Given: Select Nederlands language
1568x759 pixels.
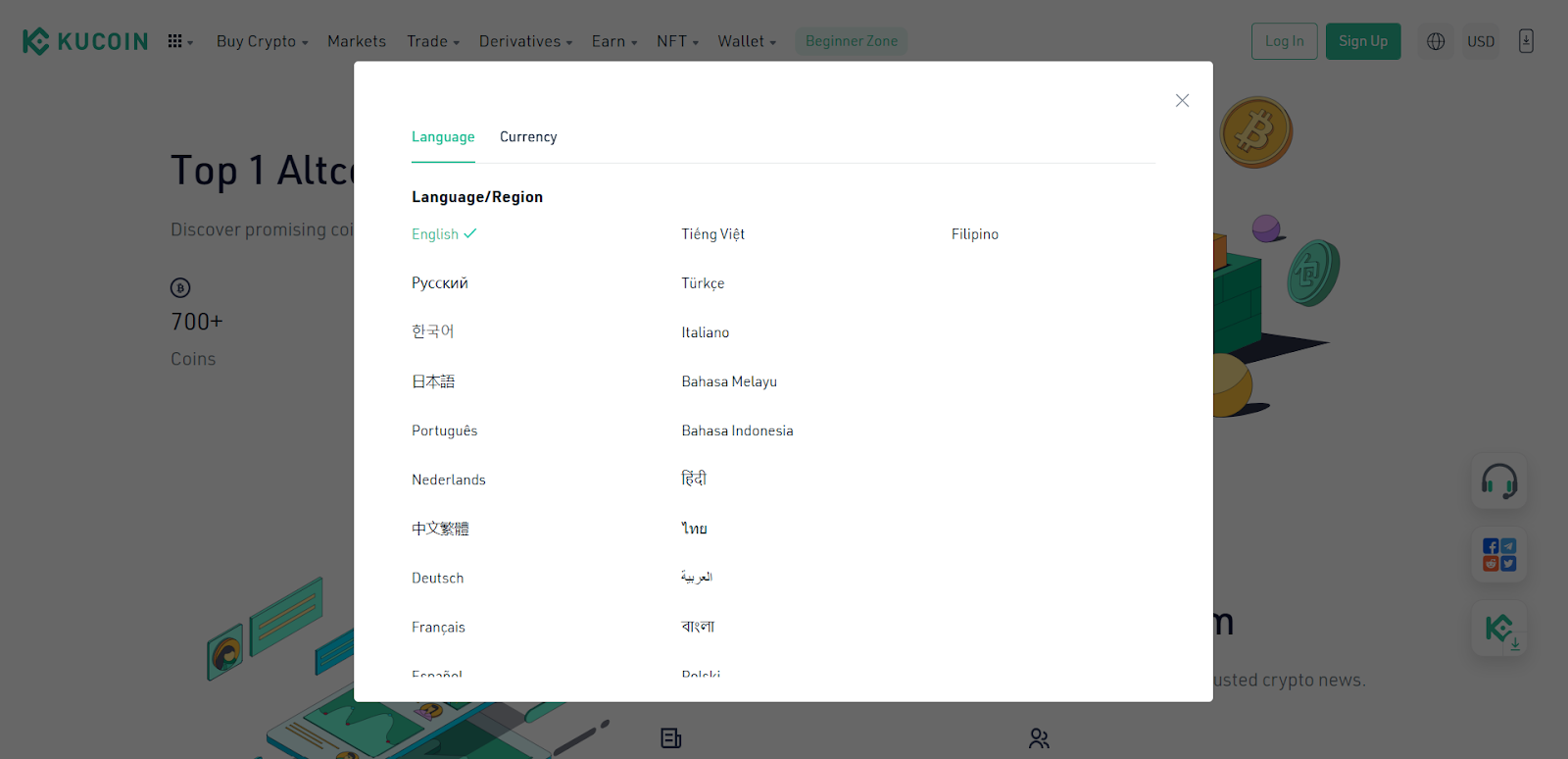Looking at the screenshot, I should tap(449, 480).
